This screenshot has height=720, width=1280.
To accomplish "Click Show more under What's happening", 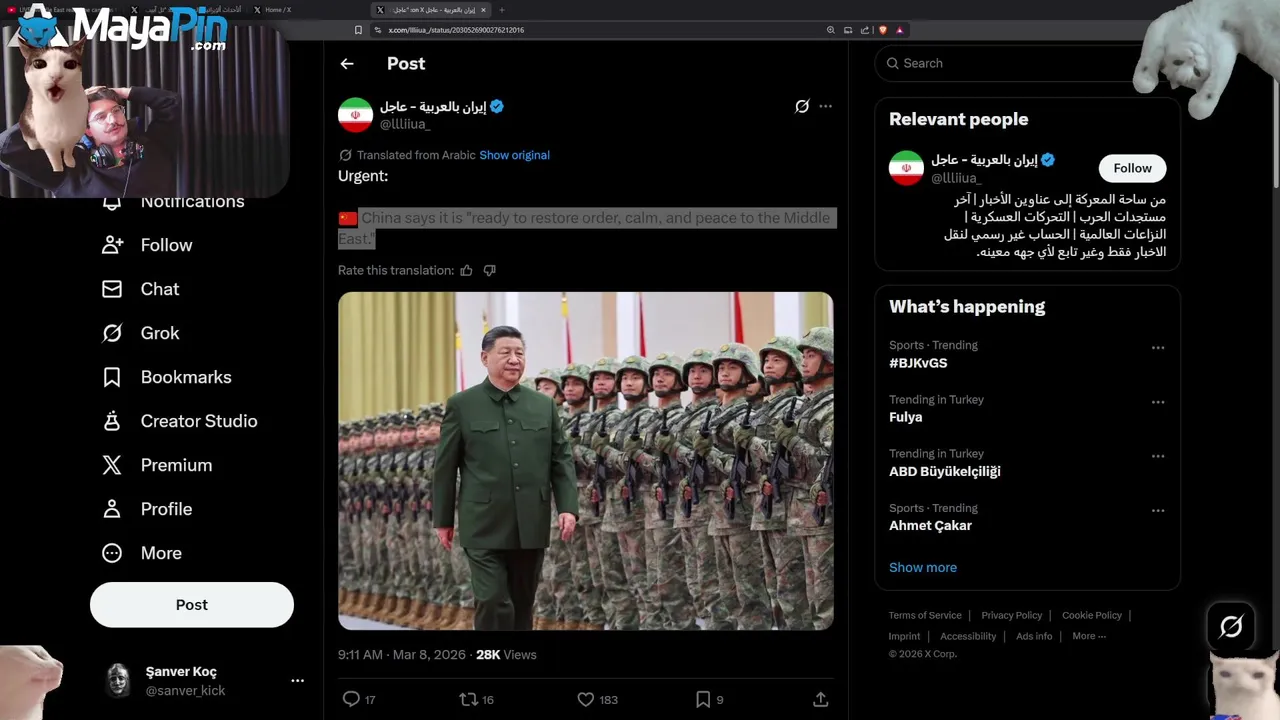I will [923, 567].
